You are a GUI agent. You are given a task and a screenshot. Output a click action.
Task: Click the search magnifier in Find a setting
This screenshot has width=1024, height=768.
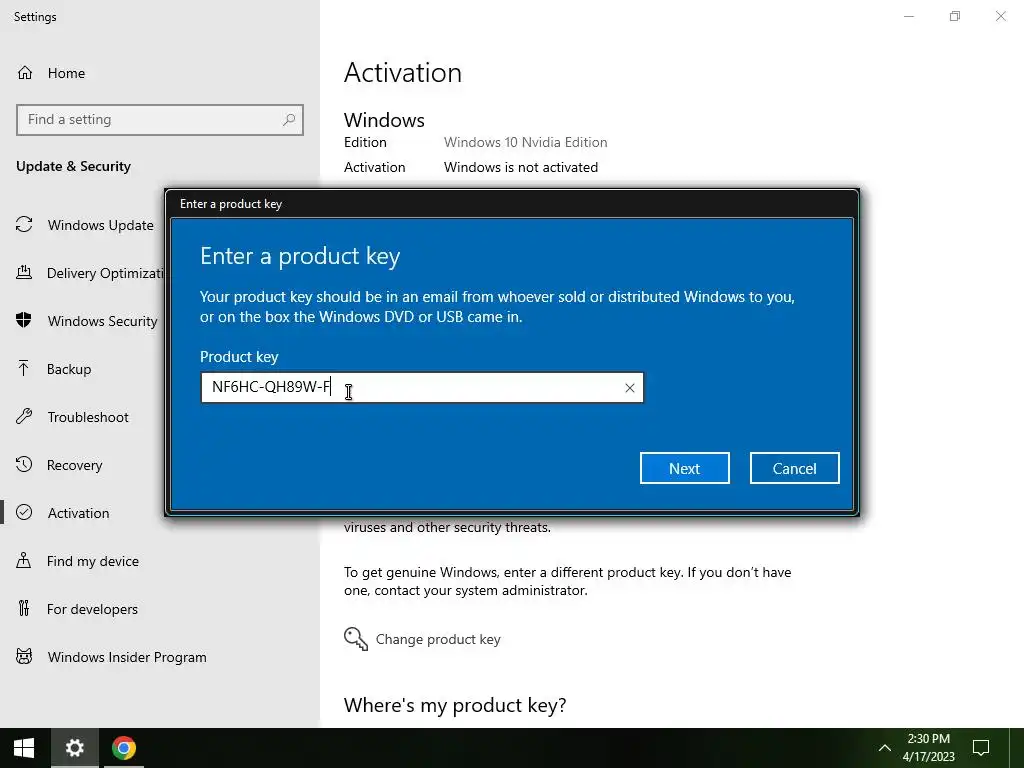tap(289, 120)
